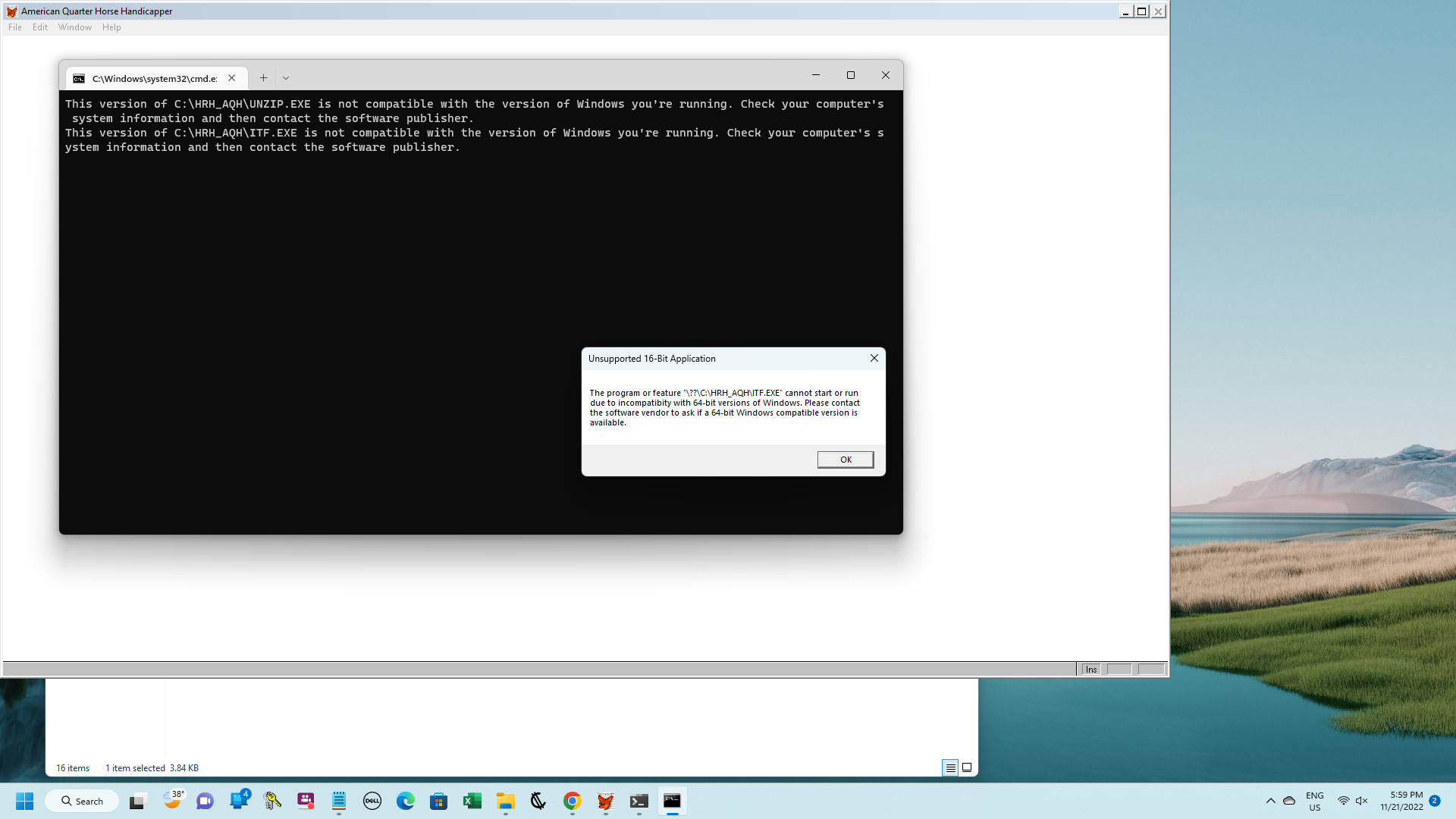Open Microsoft Edge from the taskbar
The width and height of the screenshot is (1456, 819).
coord(406,801)
